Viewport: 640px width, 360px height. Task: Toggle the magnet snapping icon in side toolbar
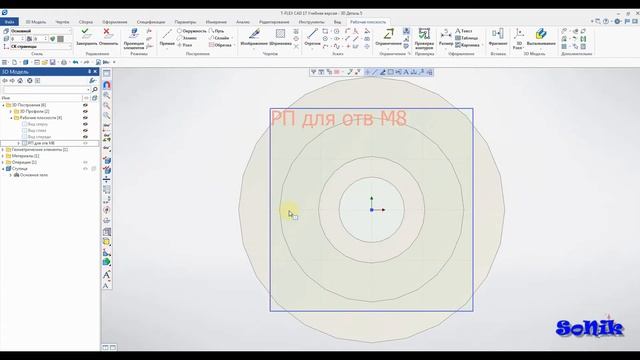click(107, 84)
